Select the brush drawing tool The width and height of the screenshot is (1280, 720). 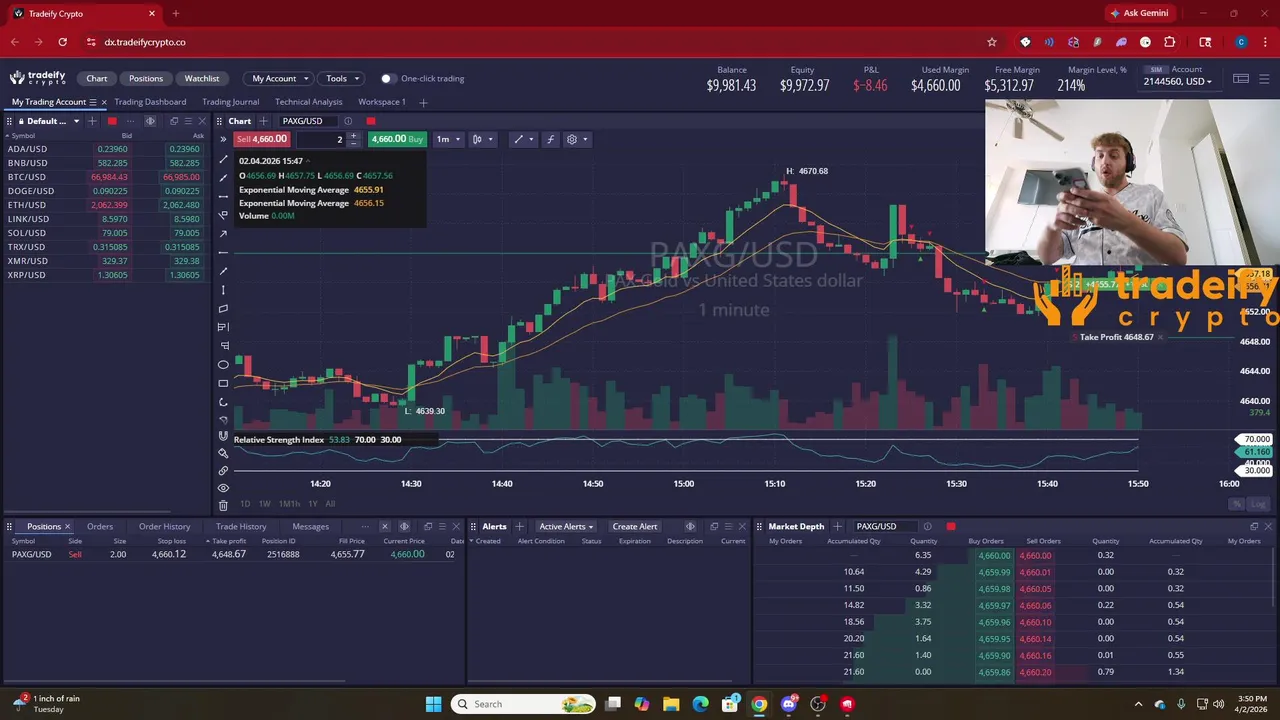click(x=223, y=453)
